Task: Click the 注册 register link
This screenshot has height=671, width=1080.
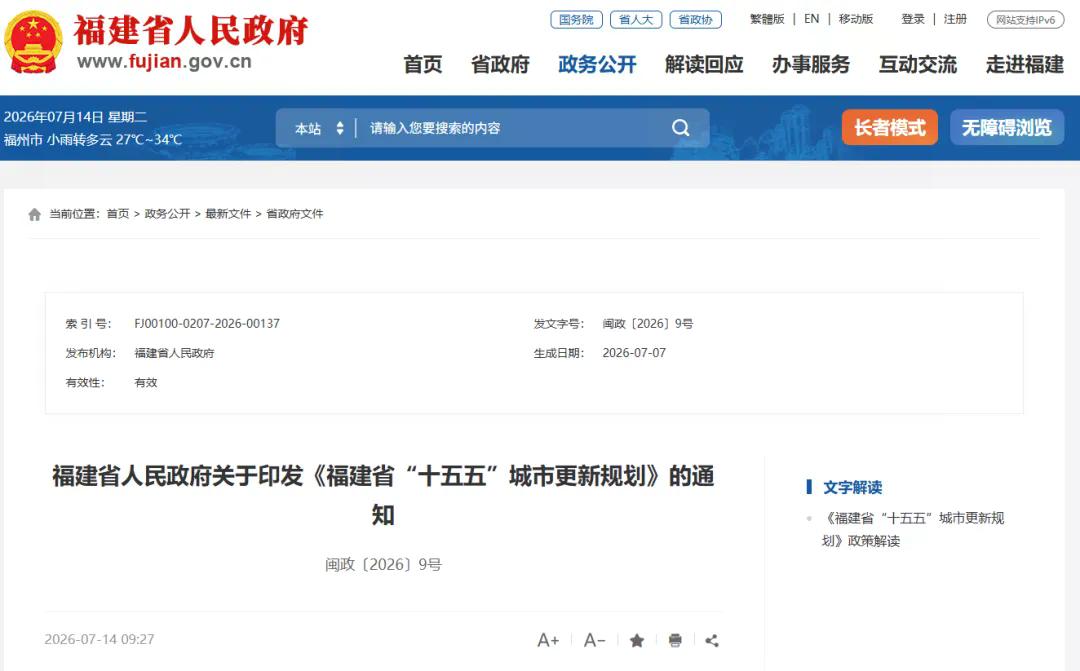Action: (955, 19)
